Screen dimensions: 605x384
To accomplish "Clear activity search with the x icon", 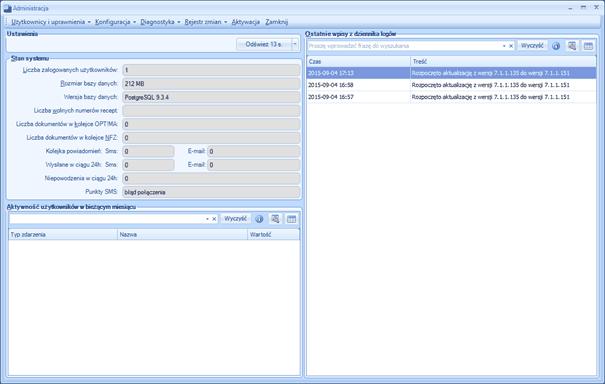I will [214, 219].
